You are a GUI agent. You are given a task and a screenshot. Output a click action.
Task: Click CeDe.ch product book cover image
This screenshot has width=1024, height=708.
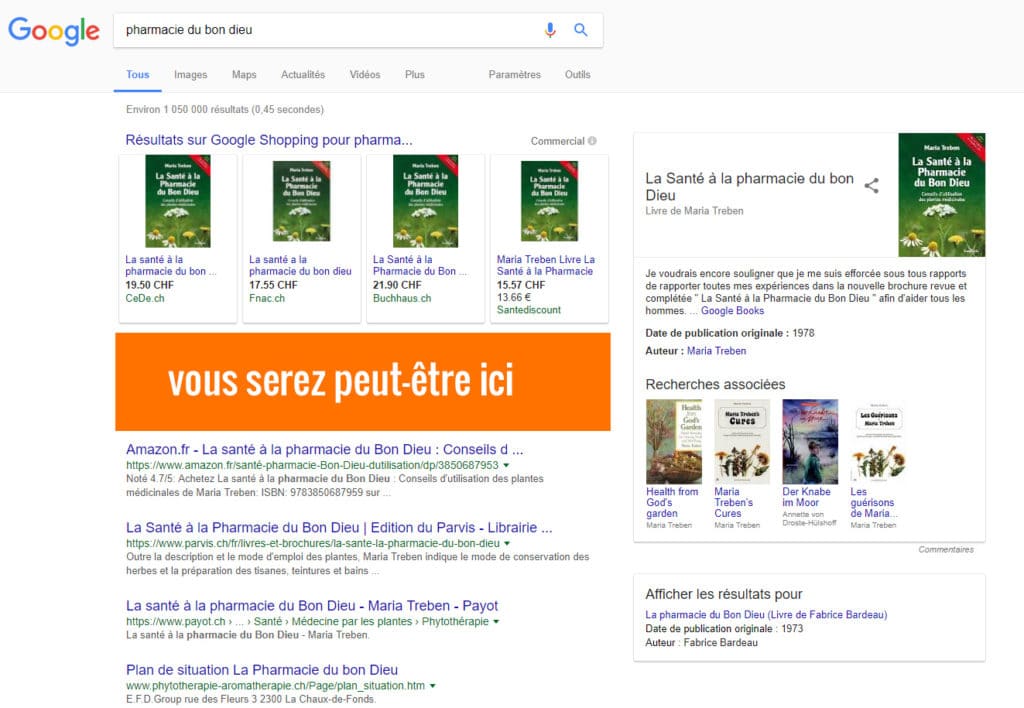pos(178,201)
